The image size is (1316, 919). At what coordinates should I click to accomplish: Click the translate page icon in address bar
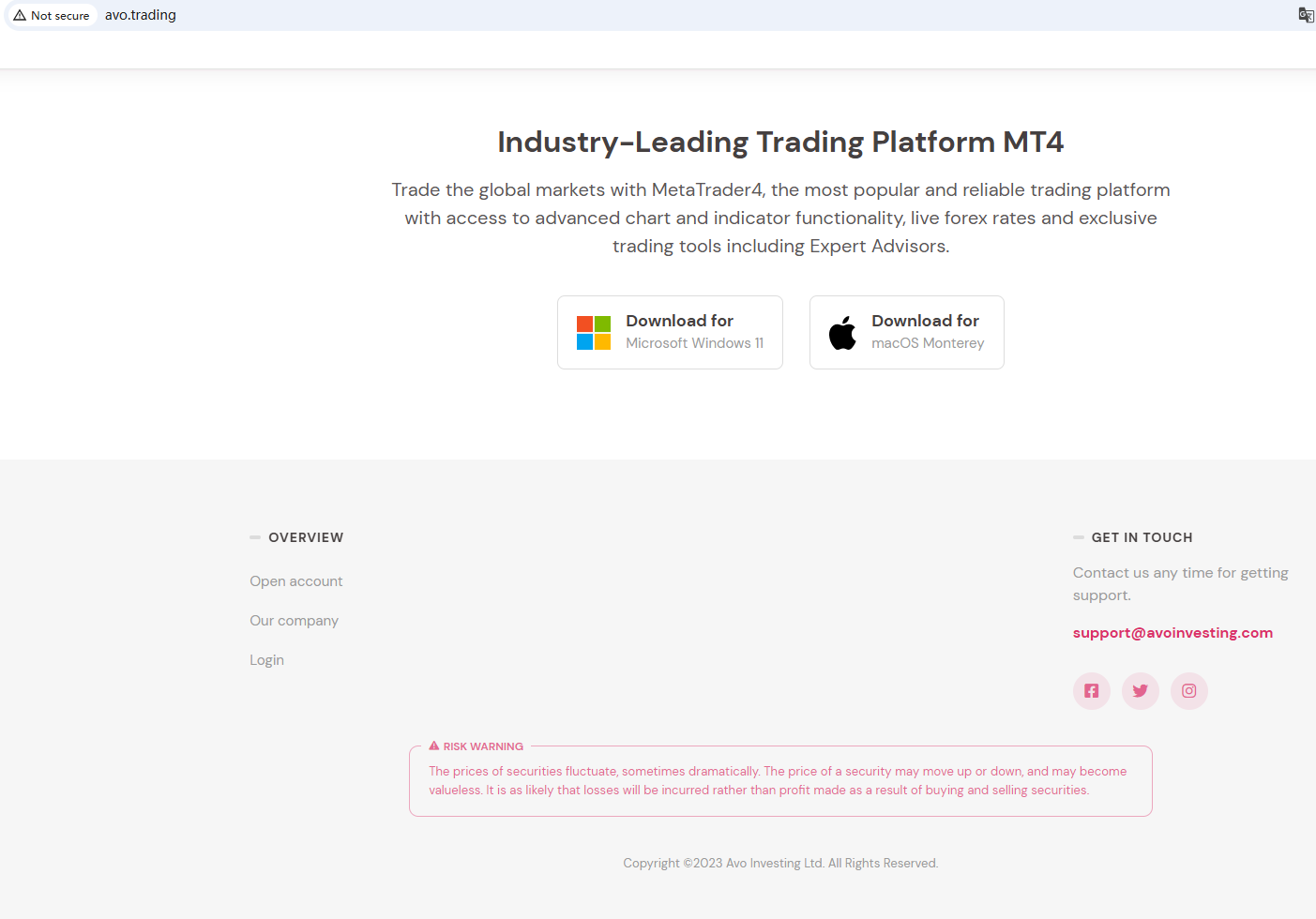pos(1306,15)
